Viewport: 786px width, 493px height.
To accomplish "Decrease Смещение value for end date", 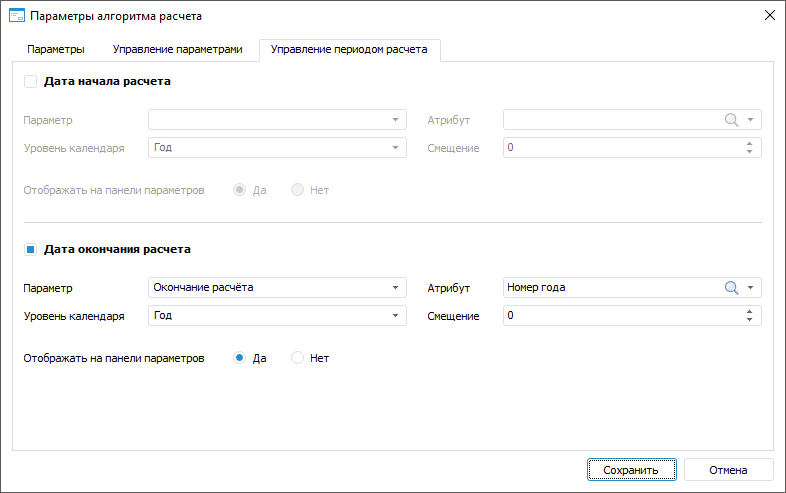I will click(x=750, y=321).
